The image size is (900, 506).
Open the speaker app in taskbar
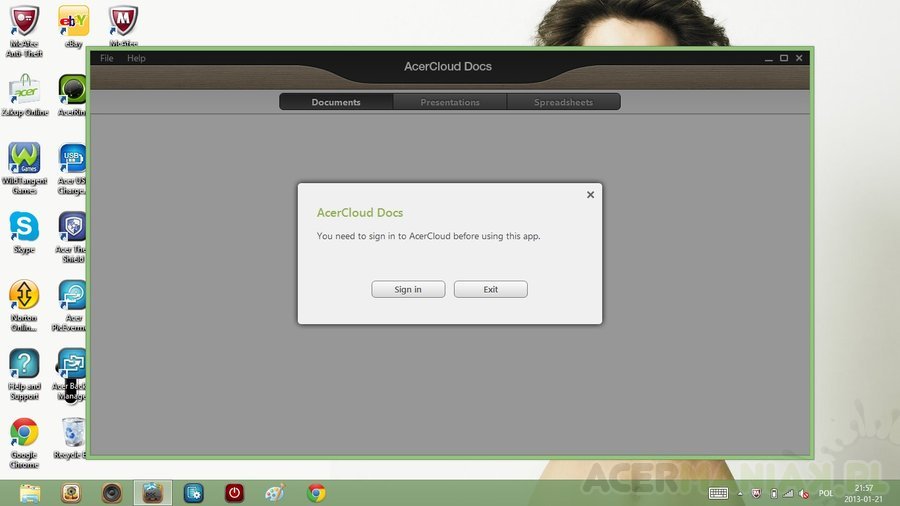(112, 493)
